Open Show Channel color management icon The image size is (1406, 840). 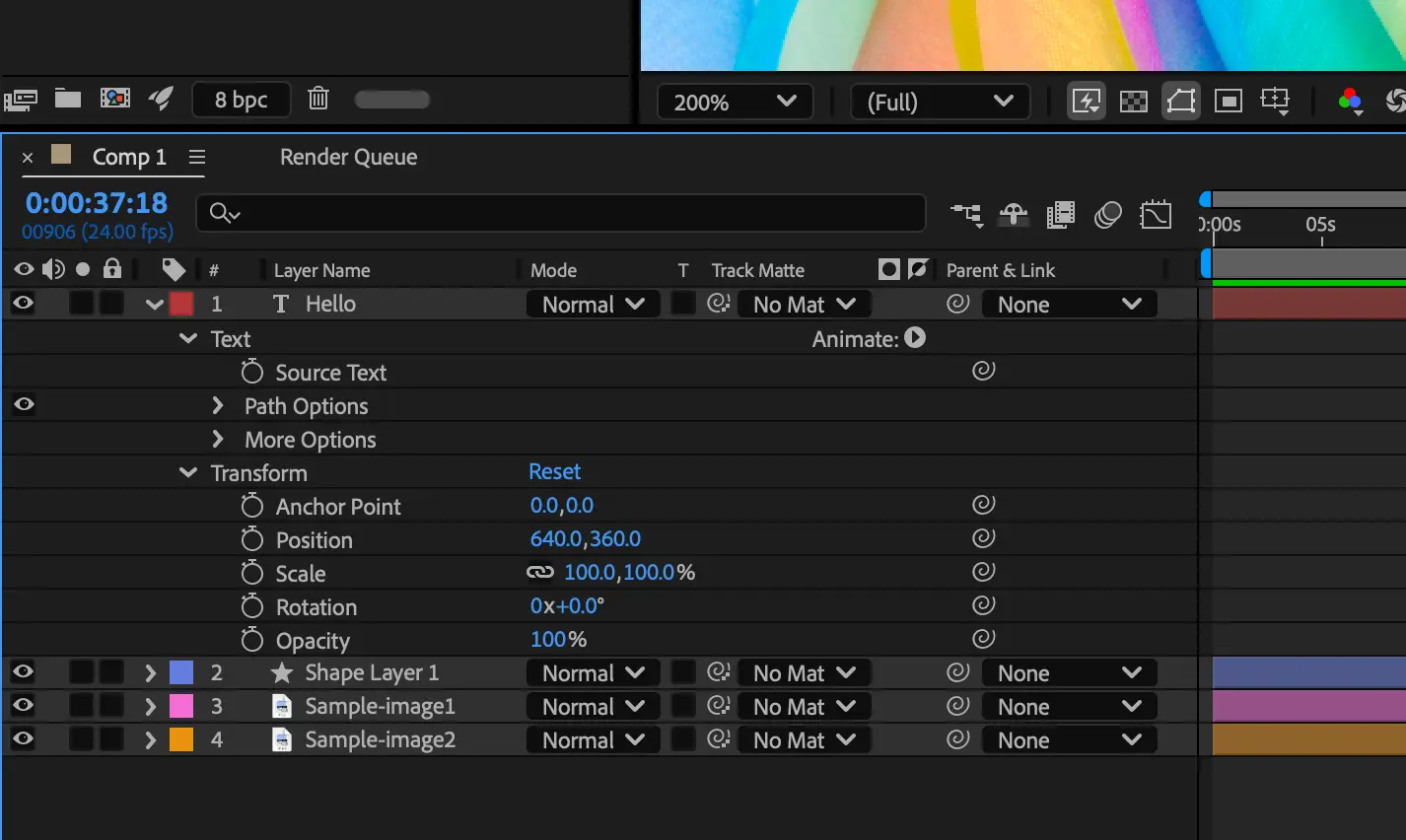pyautogui.click(x=1350, y=102)
